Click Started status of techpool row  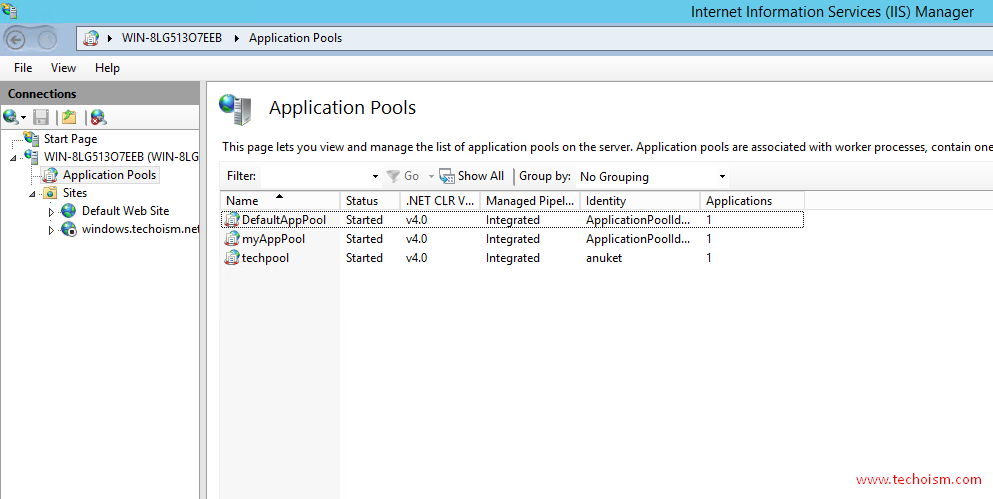pos(364,258)
